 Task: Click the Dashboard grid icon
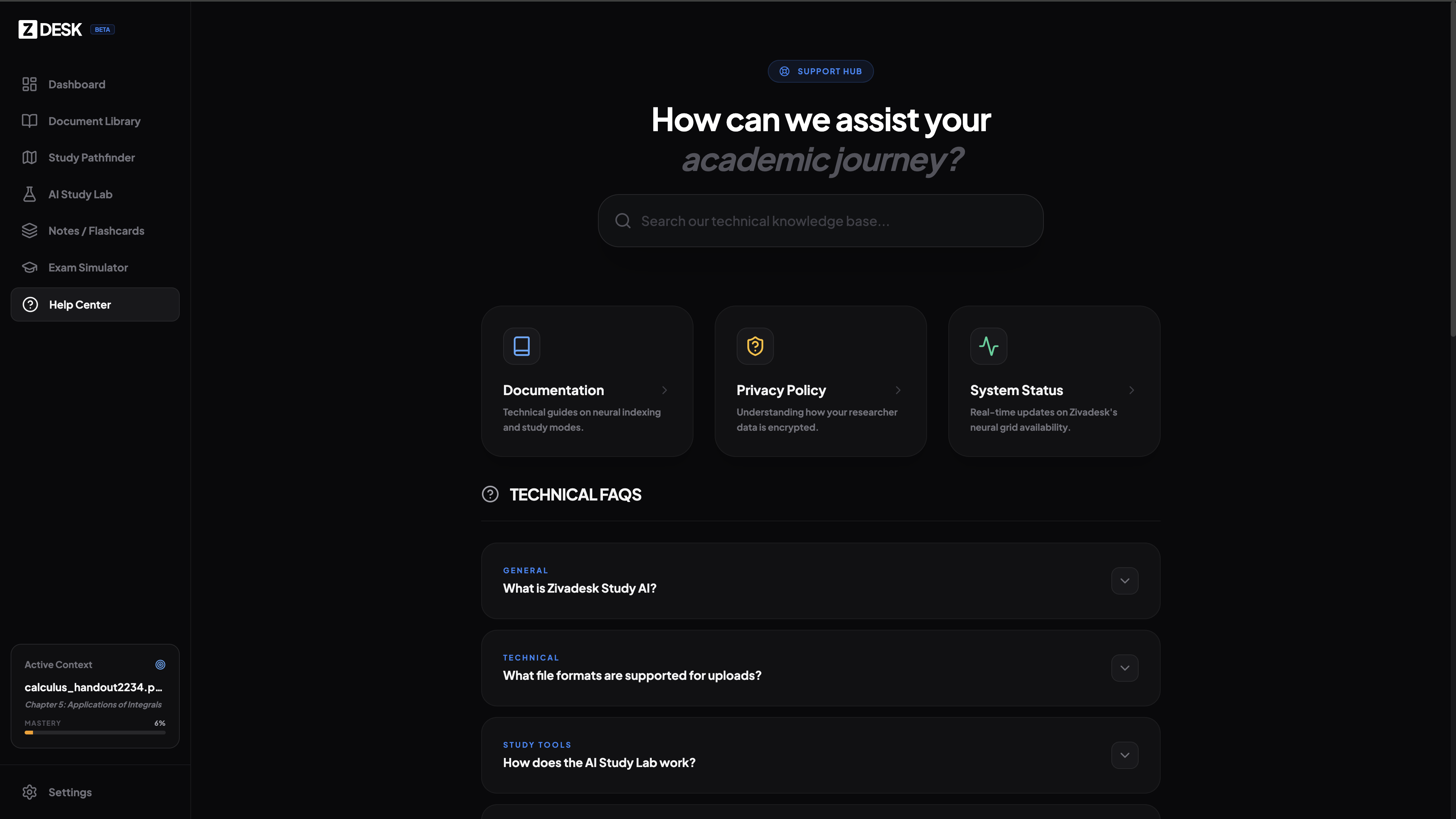pos(30,84)
